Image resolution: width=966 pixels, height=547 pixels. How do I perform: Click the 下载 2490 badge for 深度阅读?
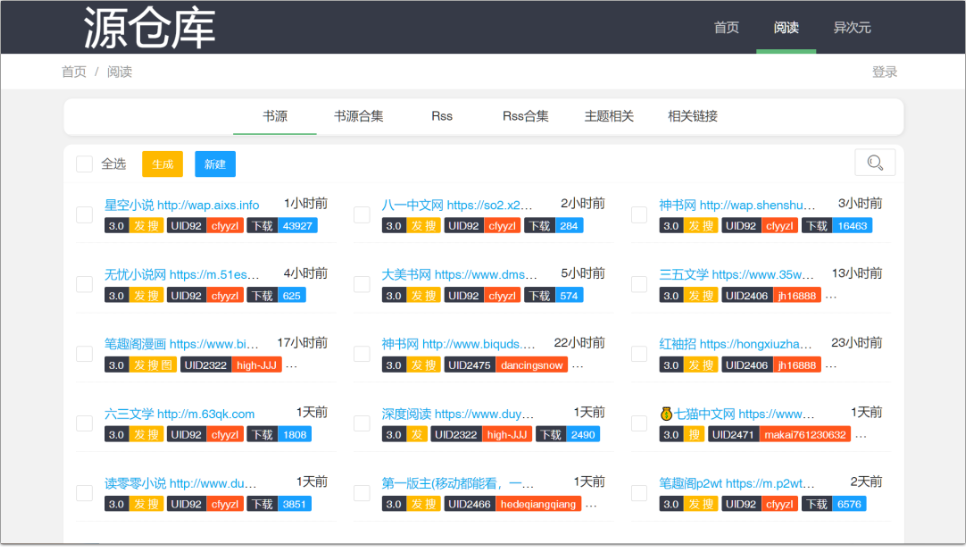[567, 435]
